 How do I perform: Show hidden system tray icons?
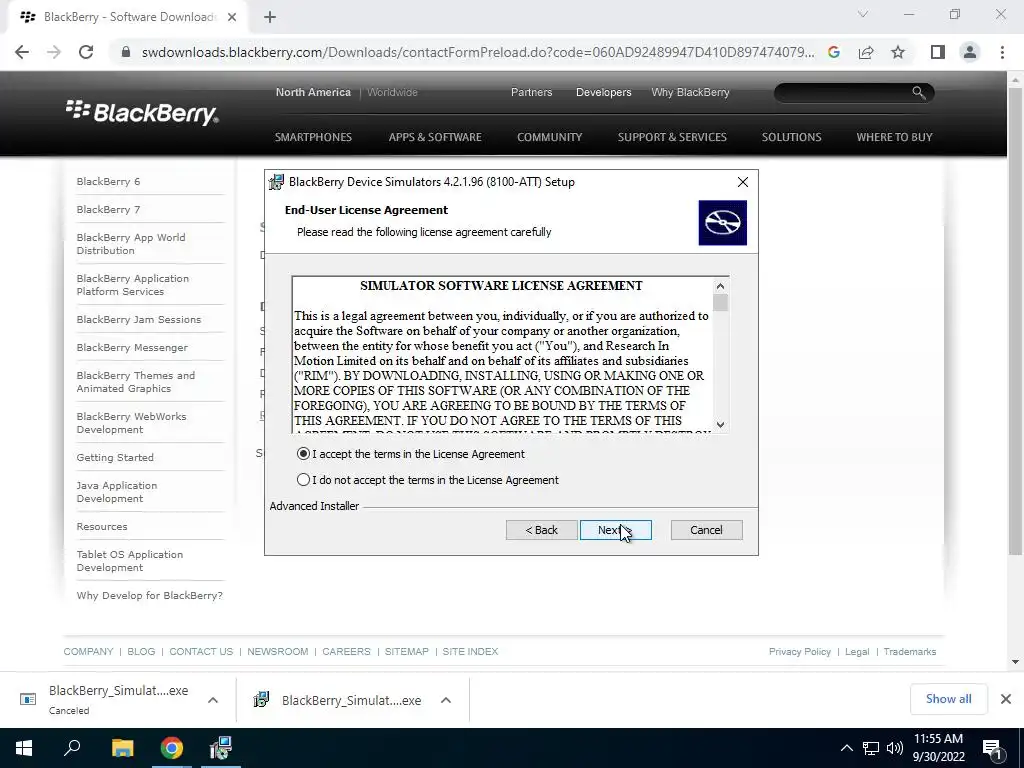[x=846, y=748]
